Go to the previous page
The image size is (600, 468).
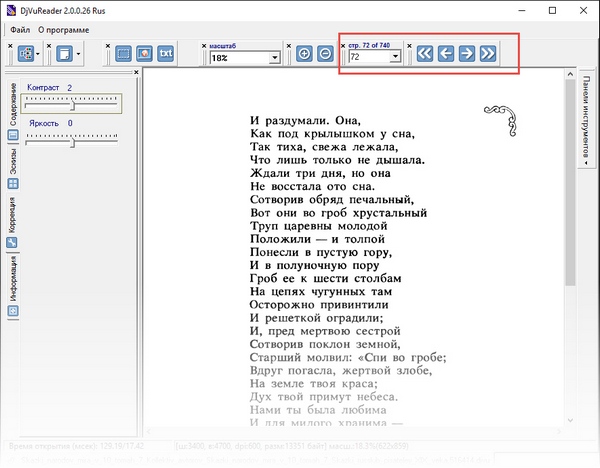[x=446, y=54]
